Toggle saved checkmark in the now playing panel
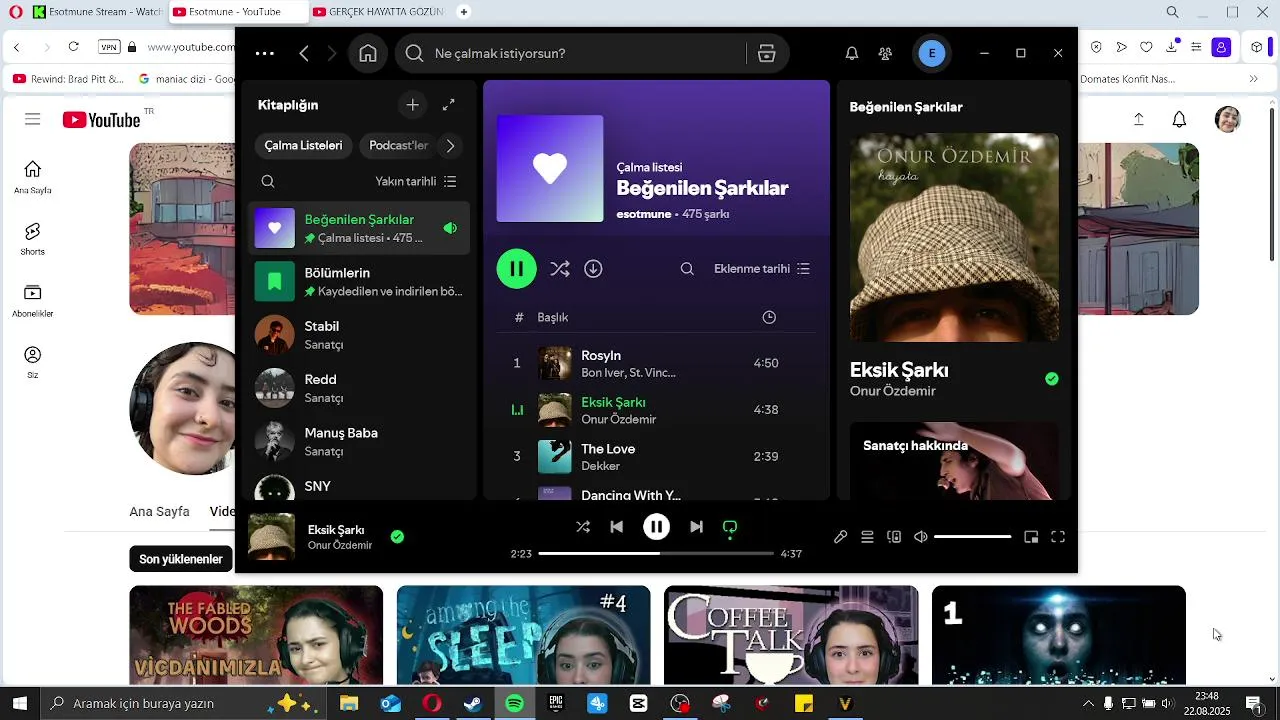The image size is (1280, 720). point(1051,379)
